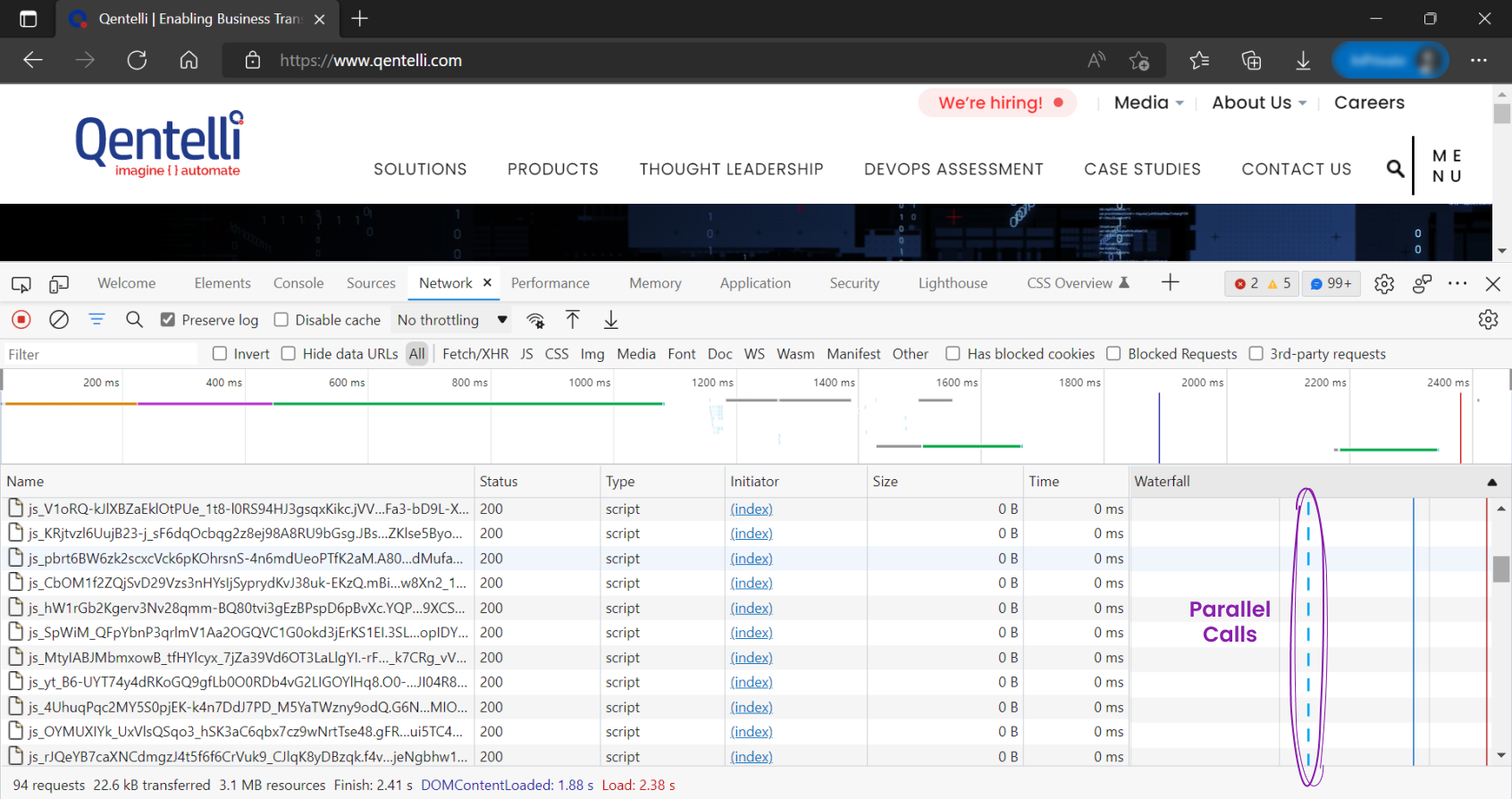Click the browser back arrow
The width and height of the screenshot is (1512, 799).
point(33,60)
